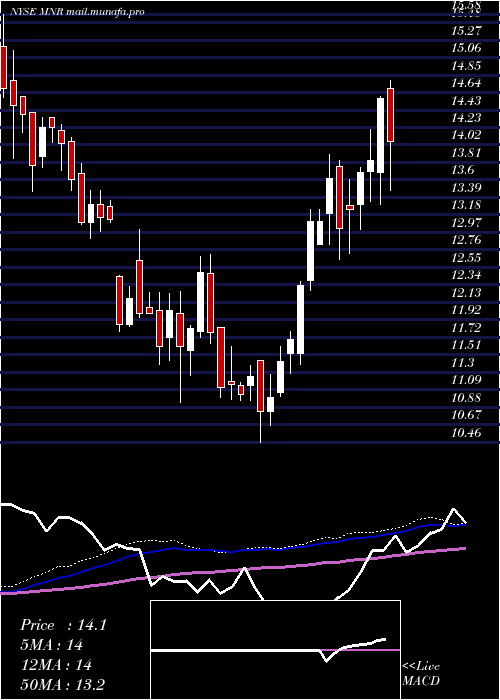The height and width of the screenshot is (700, 500).
Task: Click the 'Price : 14.1' readout
Action: (x=63, y=625)
